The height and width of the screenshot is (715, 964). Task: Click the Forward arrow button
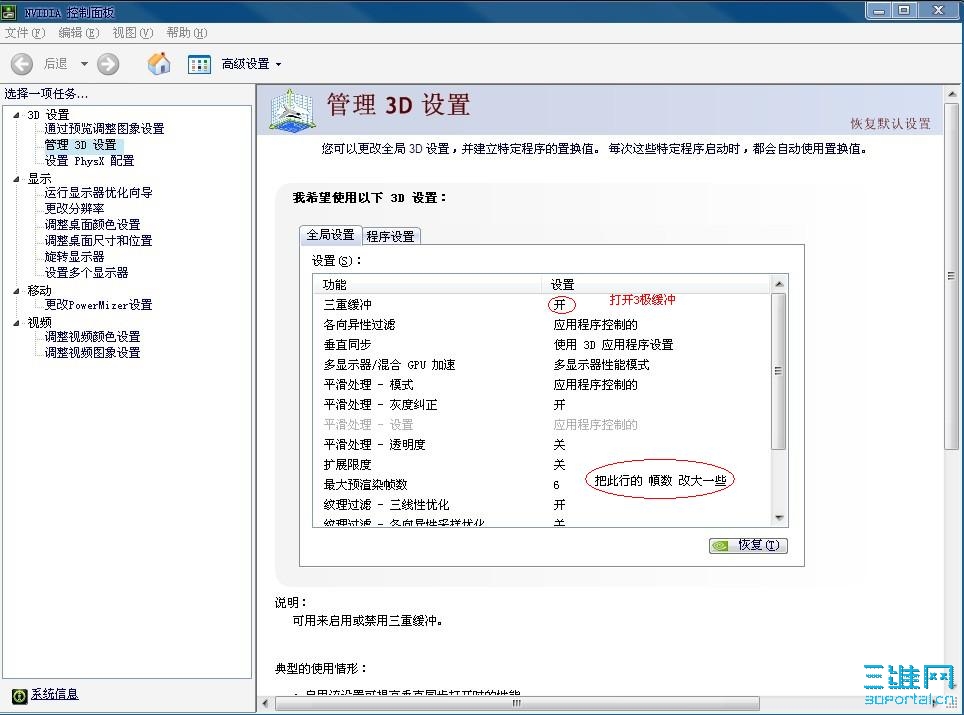tap(108, 63)
